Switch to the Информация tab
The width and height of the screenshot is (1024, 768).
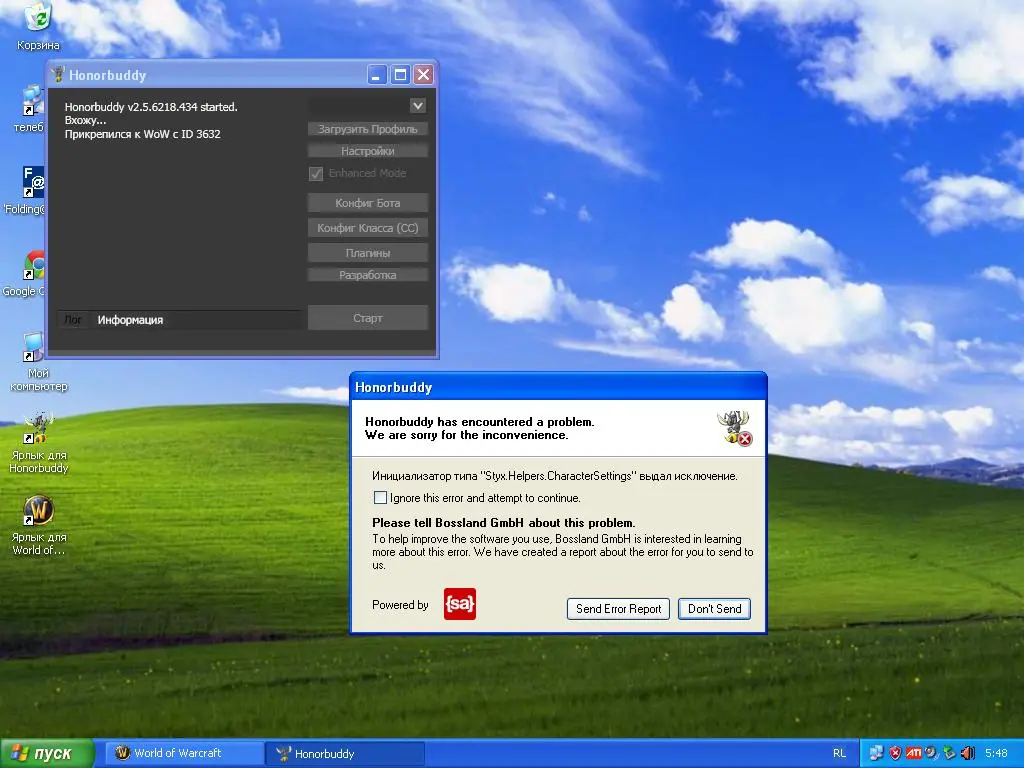click(x=130, y=320)
